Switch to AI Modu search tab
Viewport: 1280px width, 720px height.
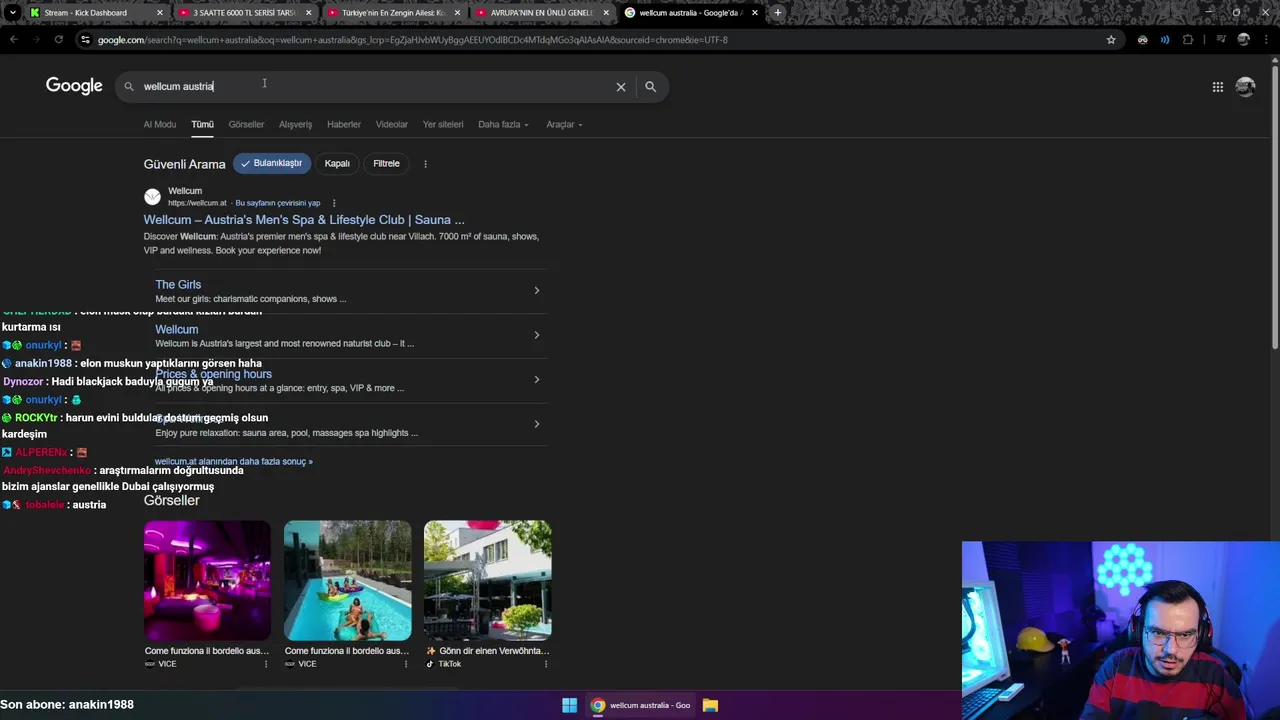pos(160,125)
